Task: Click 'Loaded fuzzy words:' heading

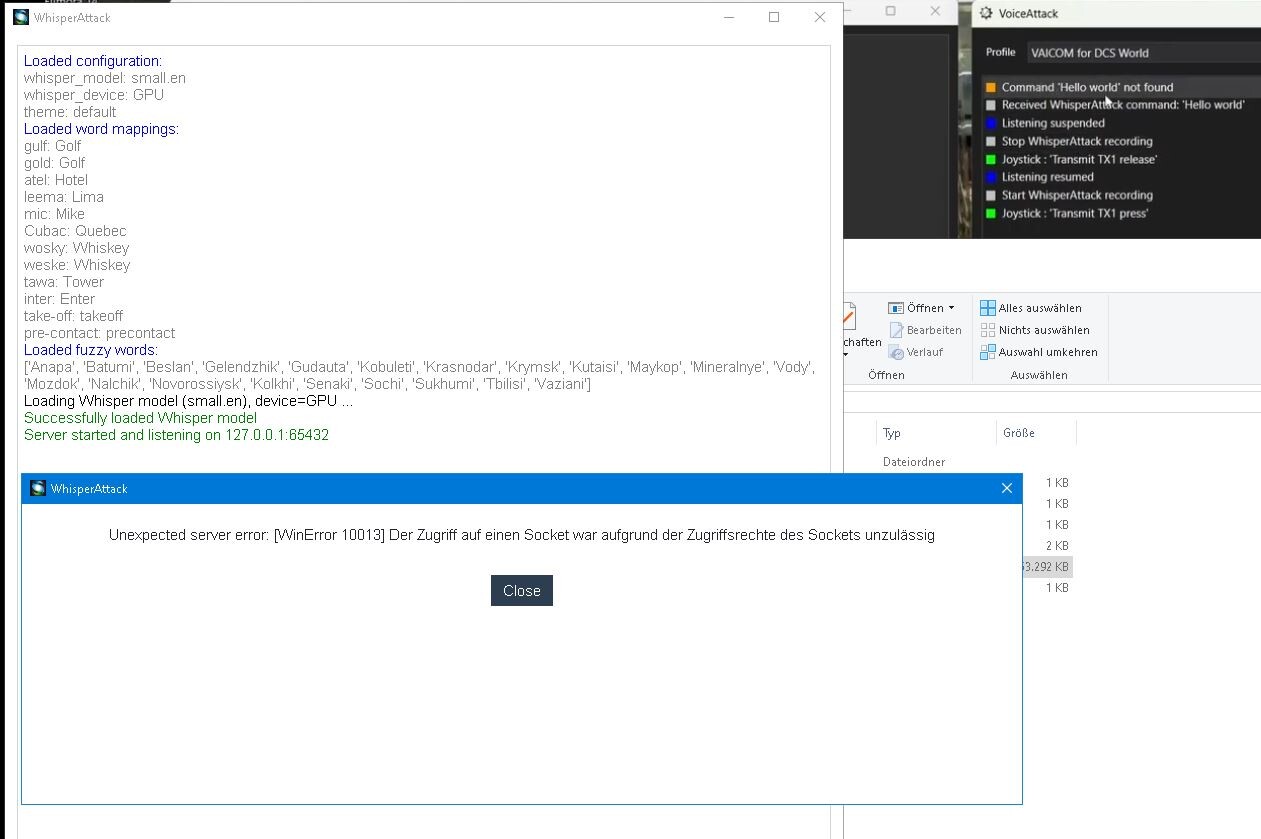Action: click(90, 350)
